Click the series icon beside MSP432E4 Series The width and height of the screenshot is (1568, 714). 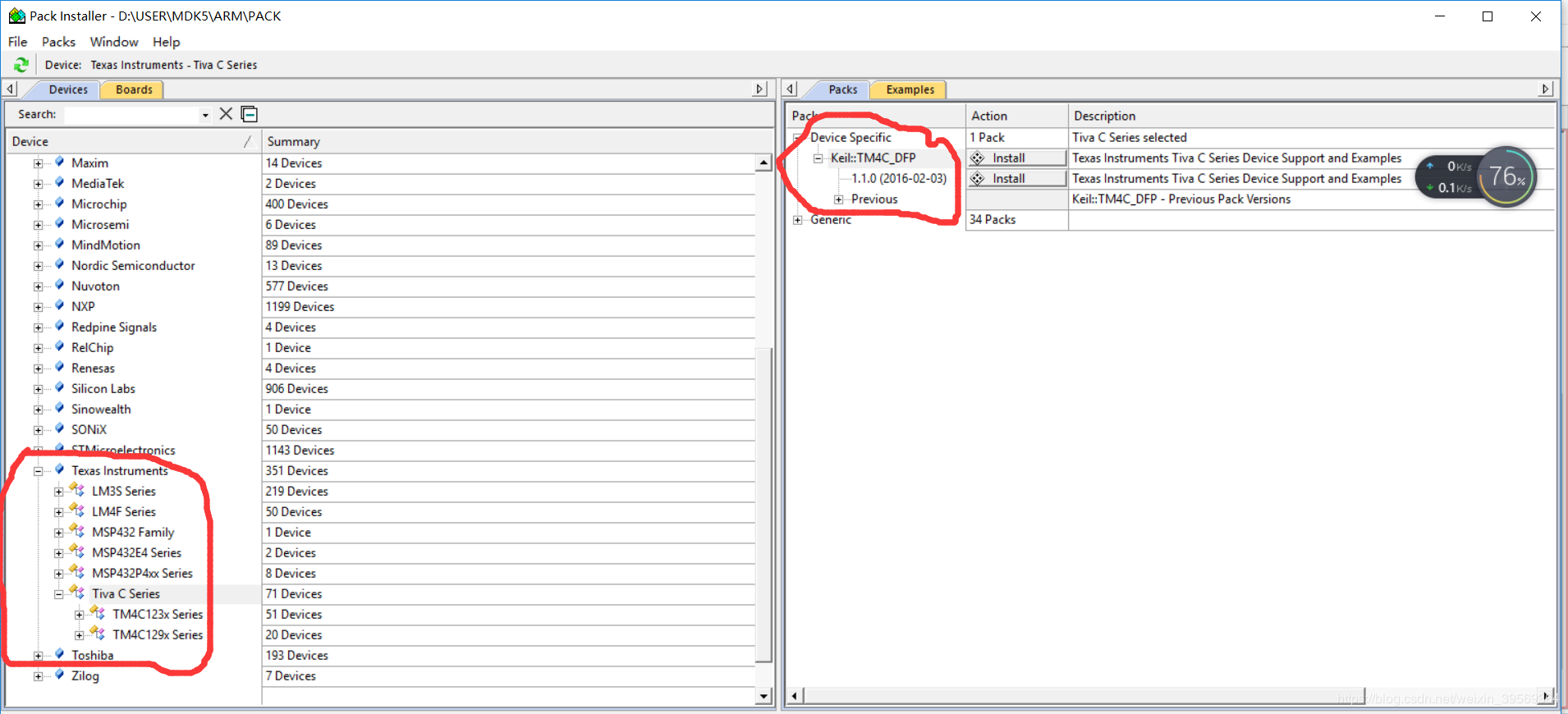[x=77, y=552]
